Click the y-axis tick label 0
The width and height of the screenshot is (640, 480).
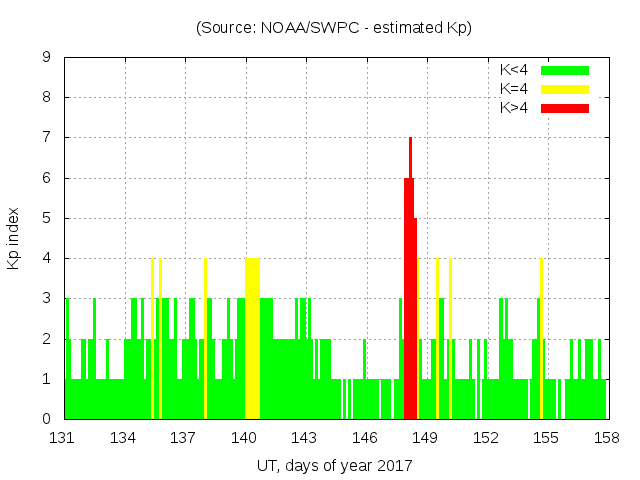(47, 419)
